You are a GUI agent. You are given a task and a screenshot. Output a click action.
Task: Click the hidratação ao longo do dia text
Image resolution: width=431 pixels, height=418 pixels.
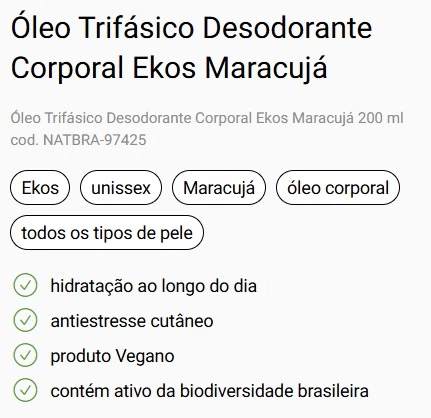pyautogui.click(x=154, y=286)
